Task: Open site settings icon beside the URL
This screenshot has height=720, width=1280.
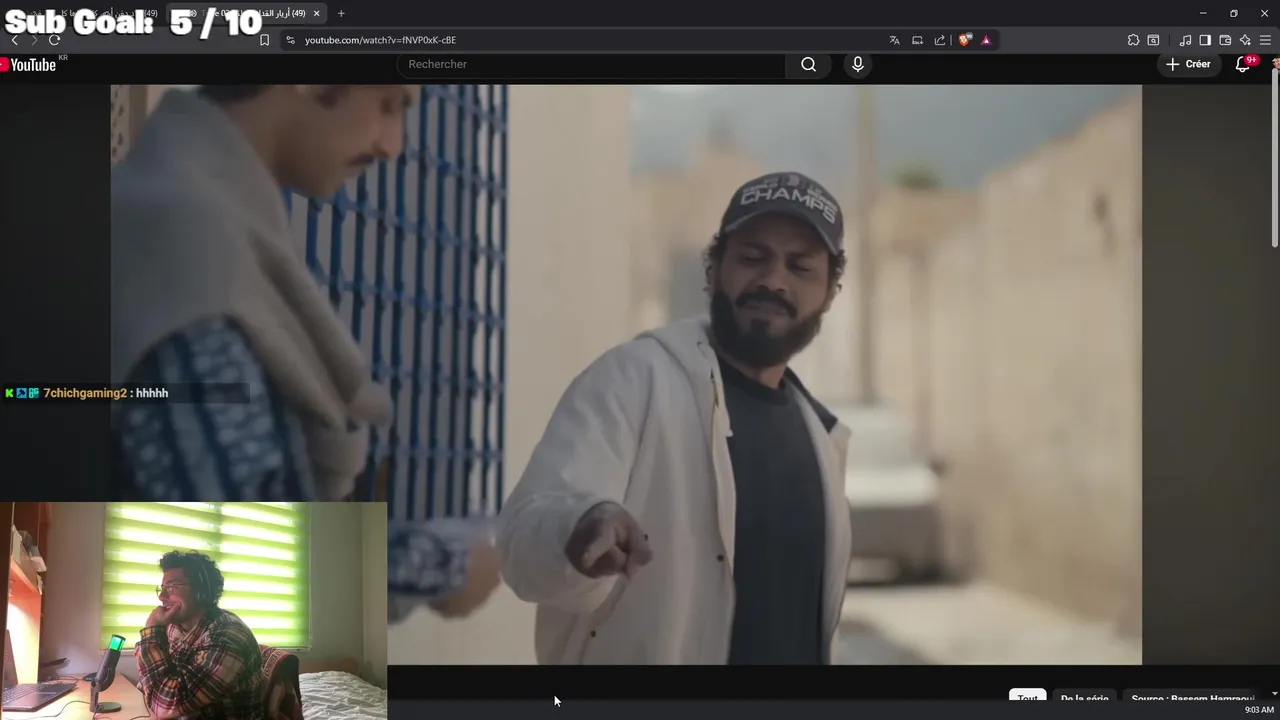Action: (290, 40)
